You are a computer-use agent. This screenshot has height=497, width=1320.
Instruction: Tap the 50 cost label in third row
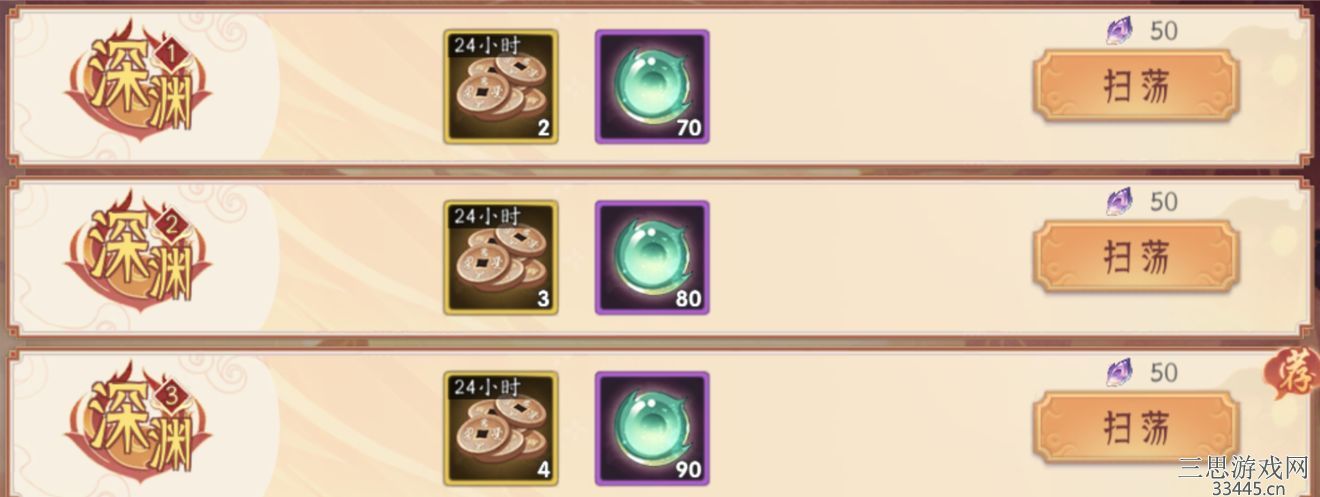tap(1164, 373)
